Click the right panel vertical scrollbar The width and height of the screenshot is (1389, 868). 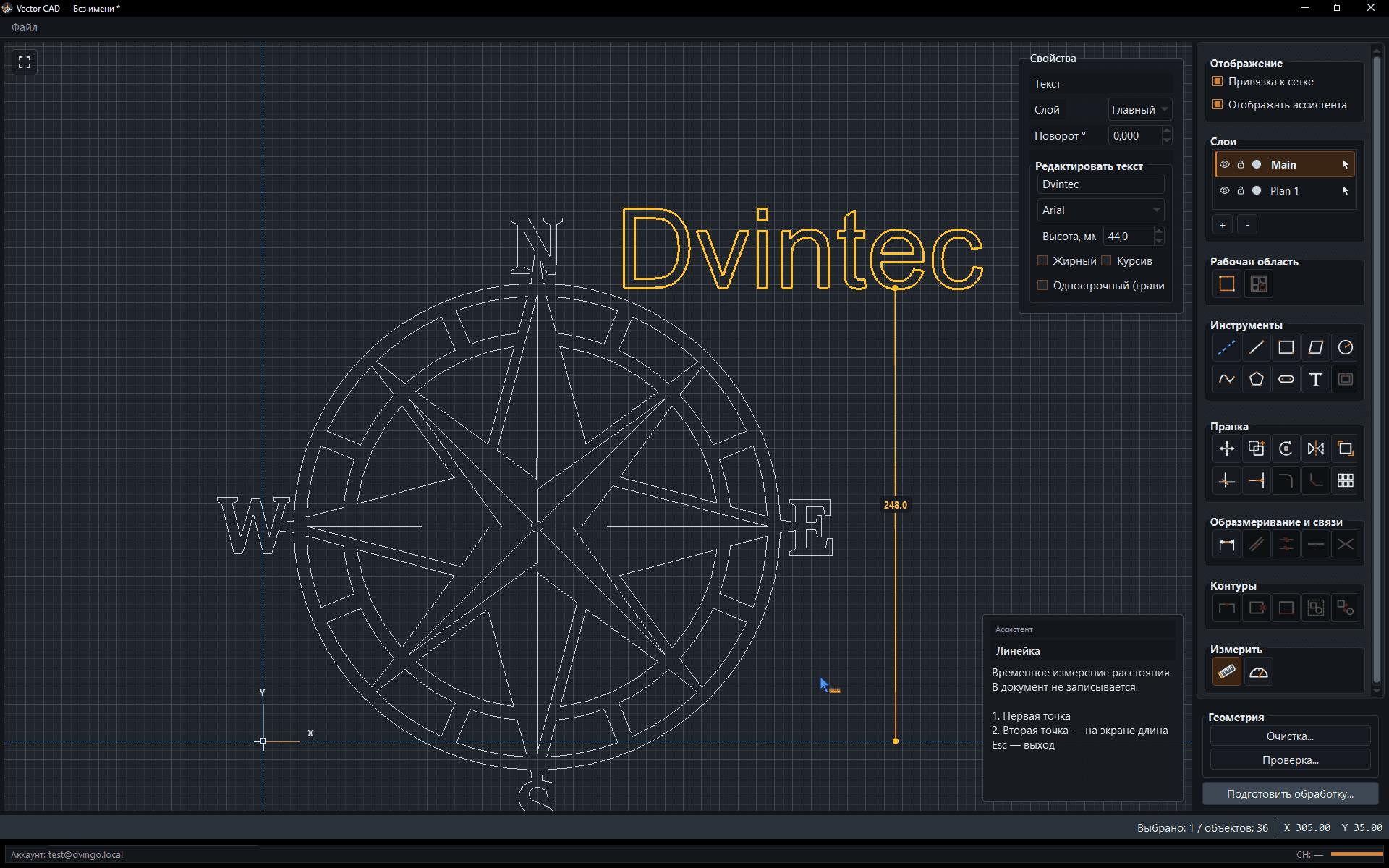click(x=1377, y=369)
